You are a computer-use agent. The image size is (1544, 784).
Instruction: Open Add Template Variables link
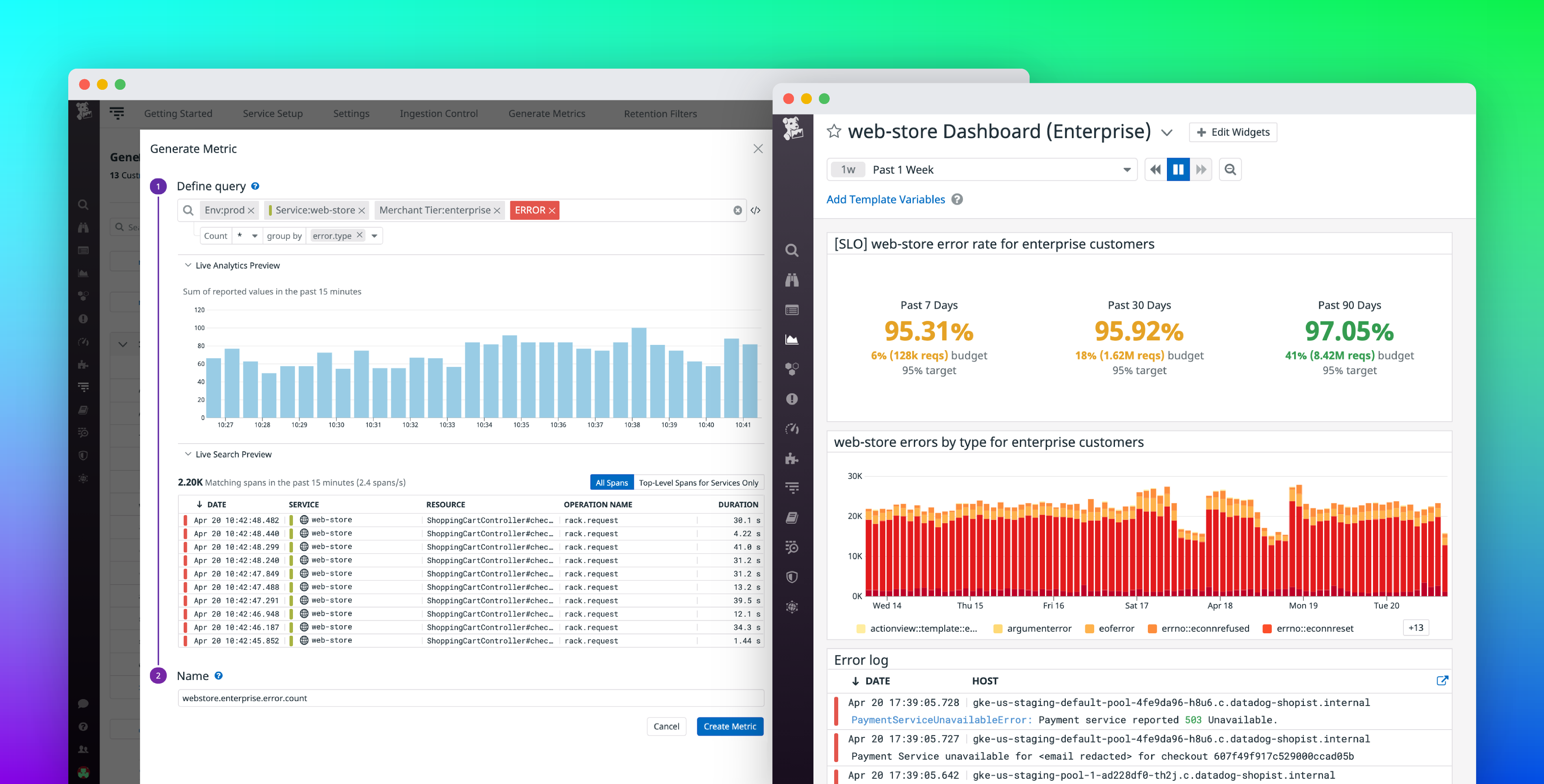click(885, 199)
